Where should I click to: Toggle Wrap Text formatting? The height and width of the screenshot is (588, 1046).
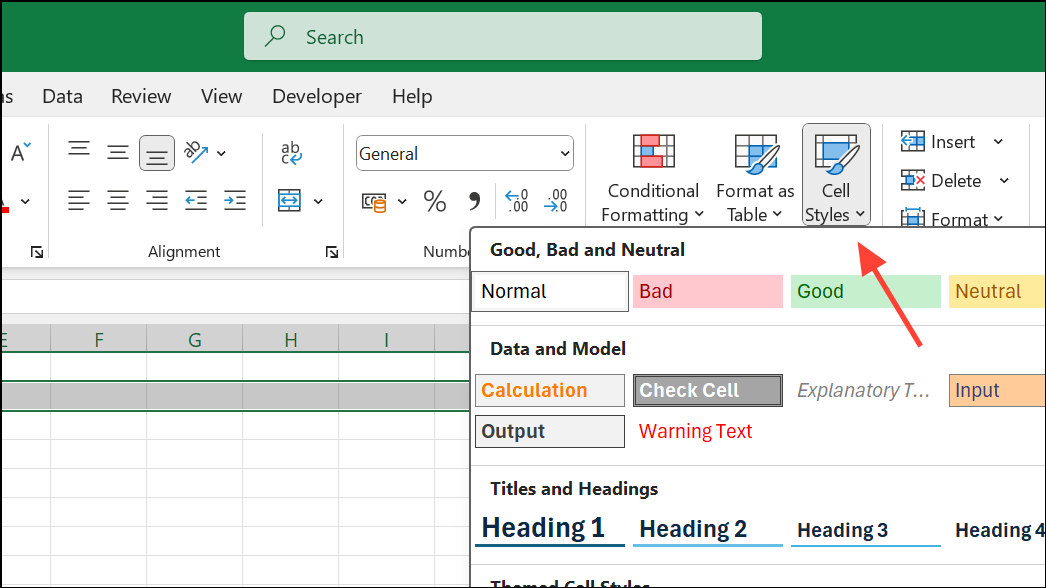pyautogui.click(x=290, y=151)
